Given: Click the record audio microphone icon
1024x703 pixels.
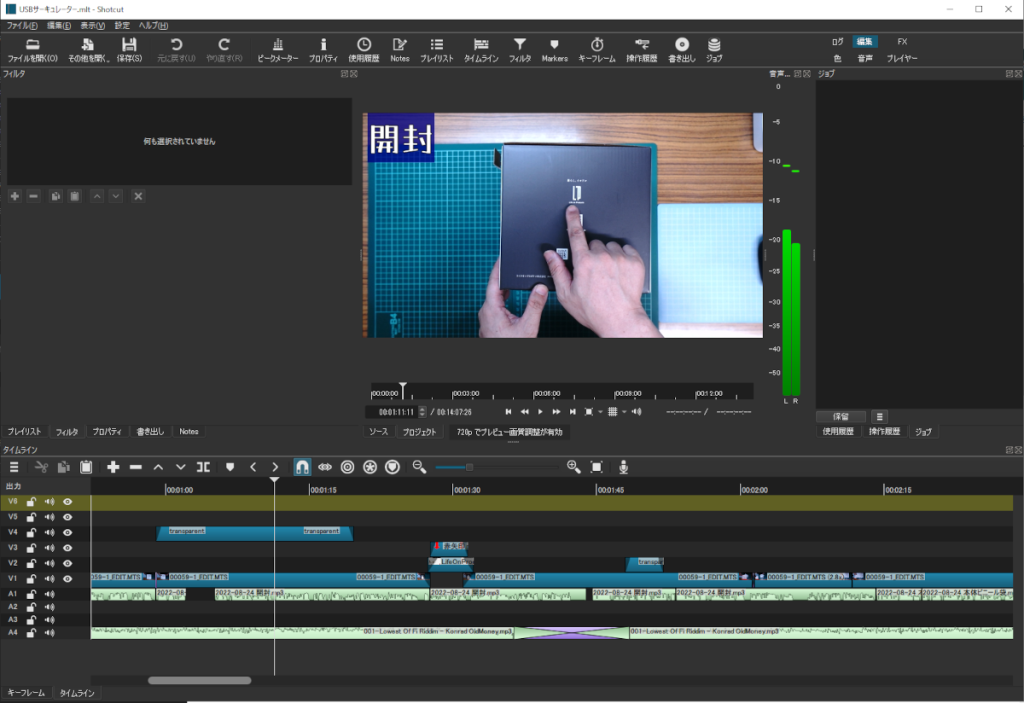Looking at the screenshot, I should pos(623,467).
